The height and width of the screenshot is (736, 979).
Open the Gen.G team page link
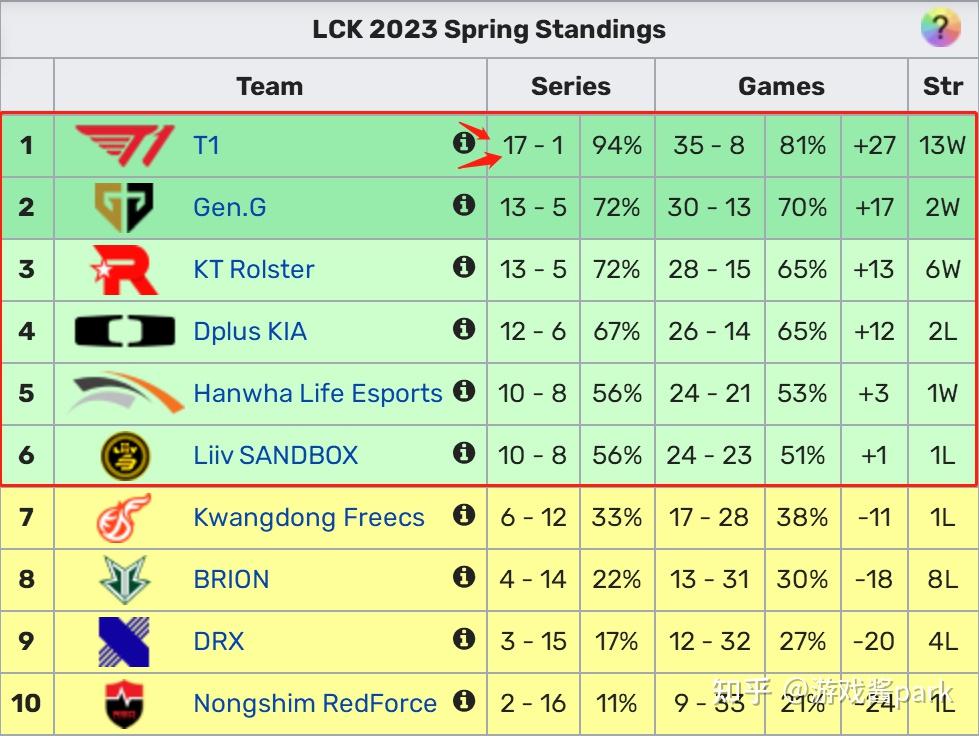point(230,208)
